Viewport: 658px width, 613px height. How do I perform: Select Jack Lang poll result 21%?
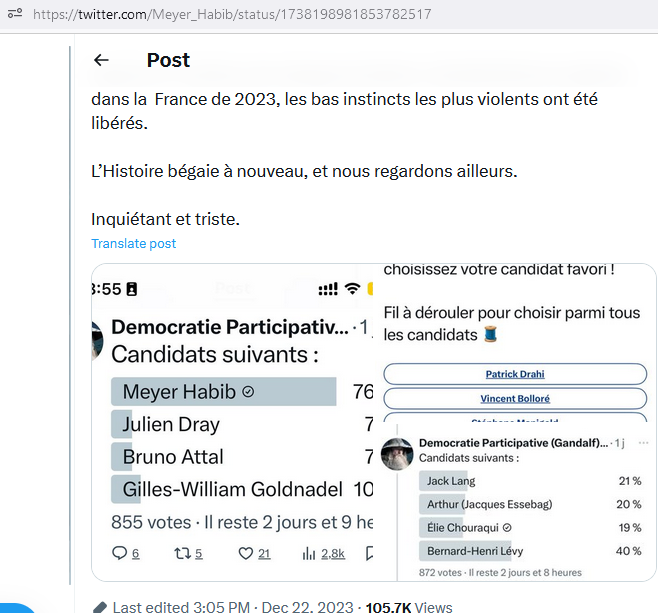point(530,481)
